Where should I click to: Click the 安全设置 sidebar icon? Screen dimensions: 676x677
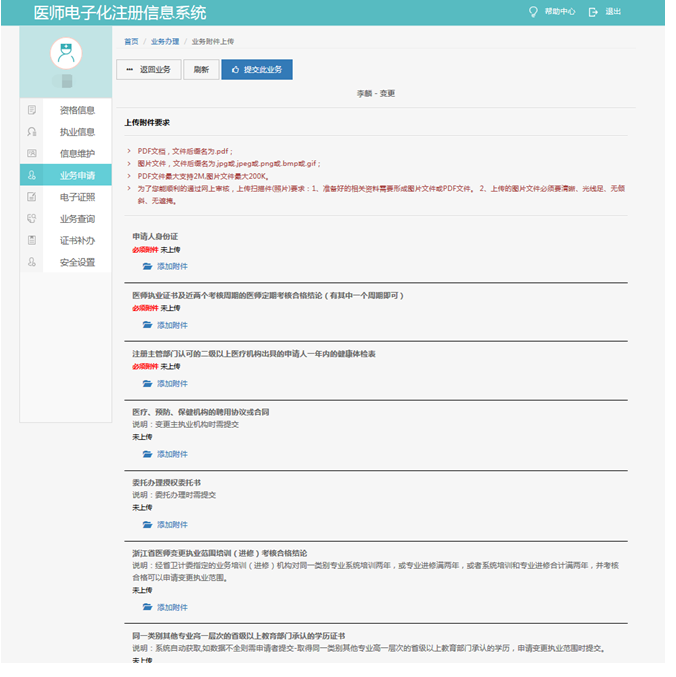(32, 262)
